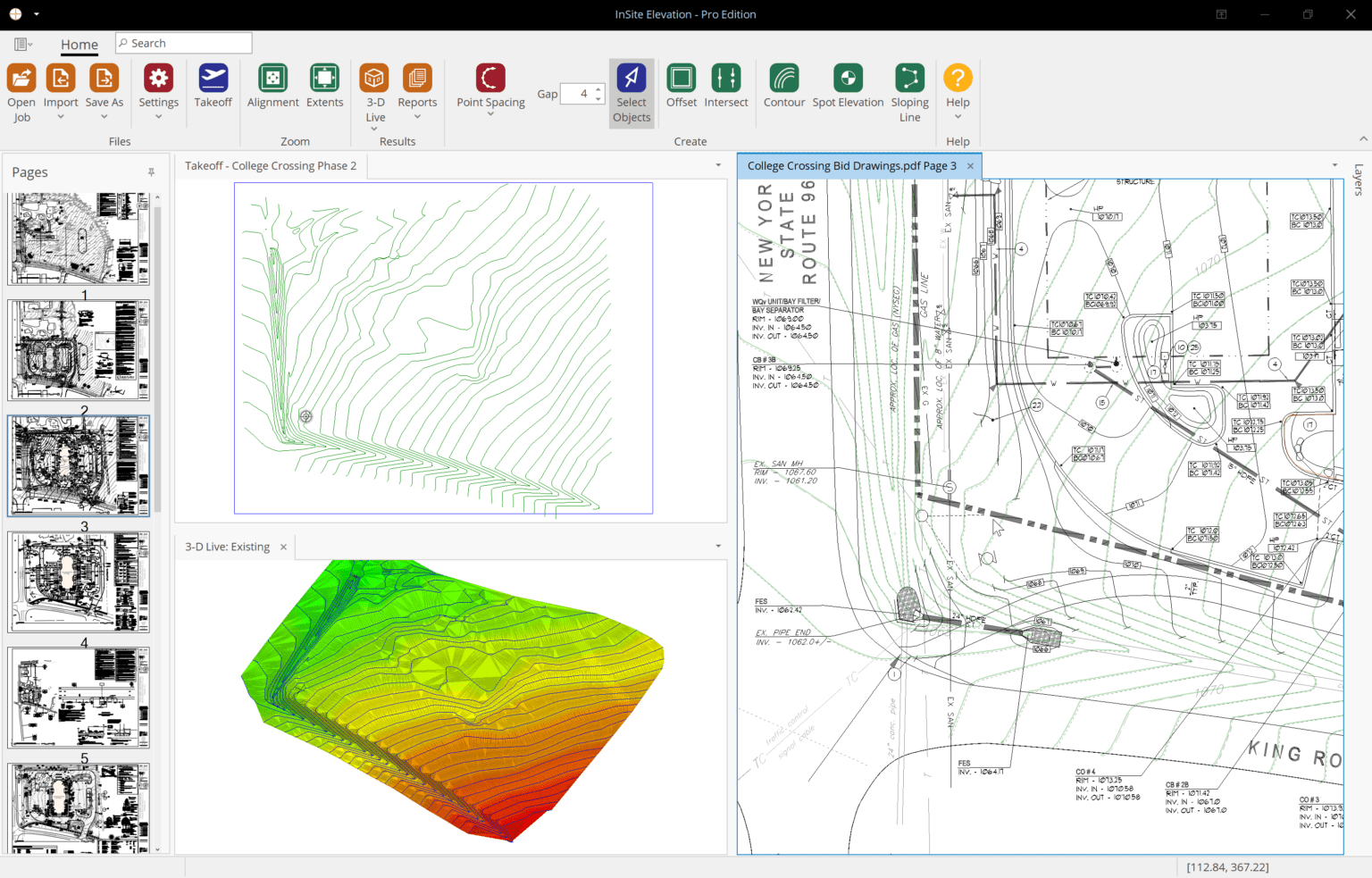The width and height of the screenshot is (1372, 878).
Task: Open the Settings dialog
Action: point(158,85)
